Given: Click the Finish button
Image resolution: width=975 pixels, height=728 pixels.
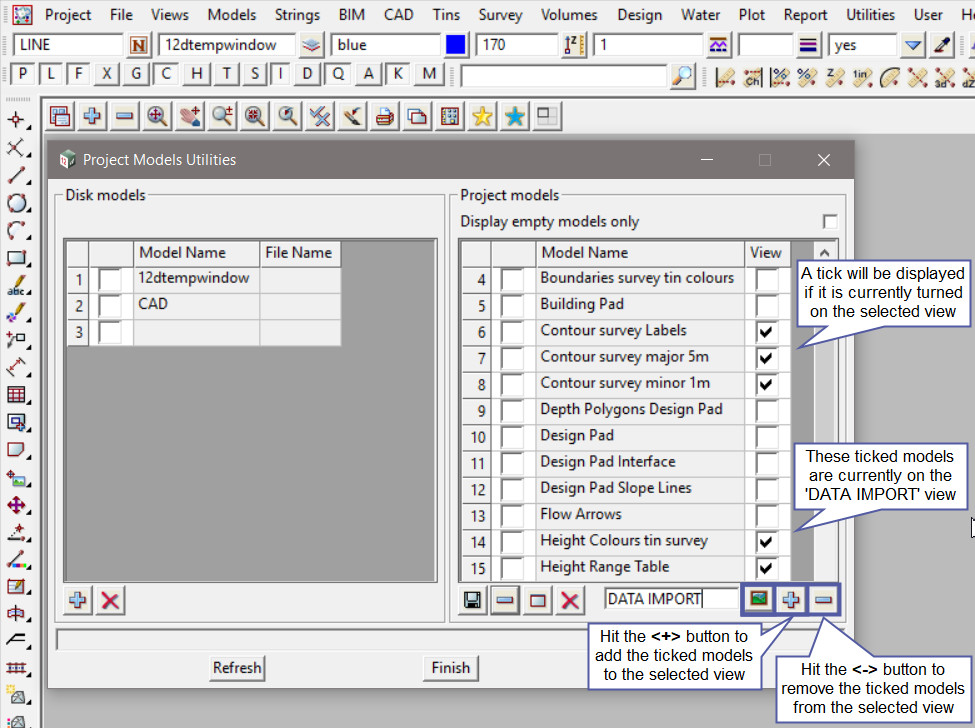Looking at the screenshot, I should coord(450,667).
